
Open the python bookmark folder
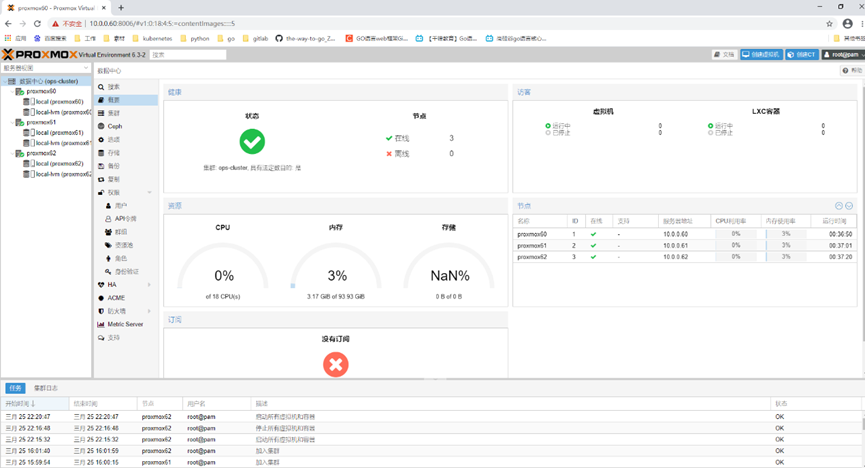(x=195, y=39)
